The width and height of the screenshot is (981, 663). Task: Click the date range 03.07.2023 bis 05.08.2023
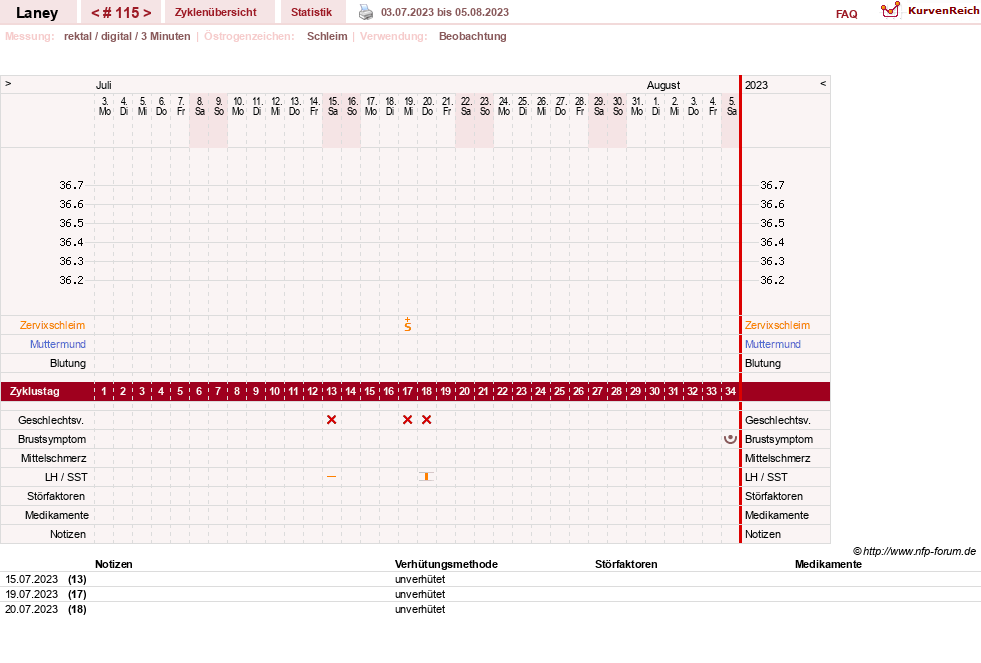click(445, 13)
